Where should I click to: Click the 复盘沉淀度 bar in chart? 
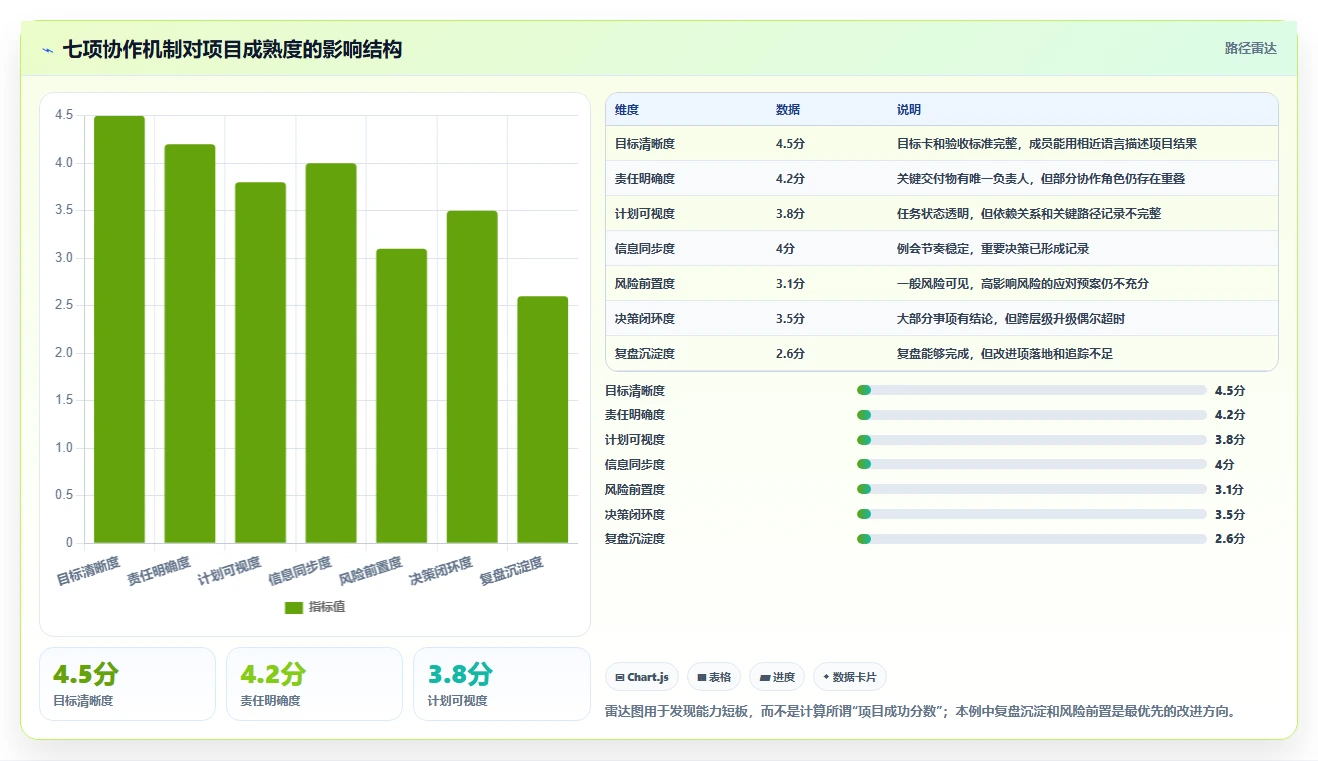click(543, 420)
